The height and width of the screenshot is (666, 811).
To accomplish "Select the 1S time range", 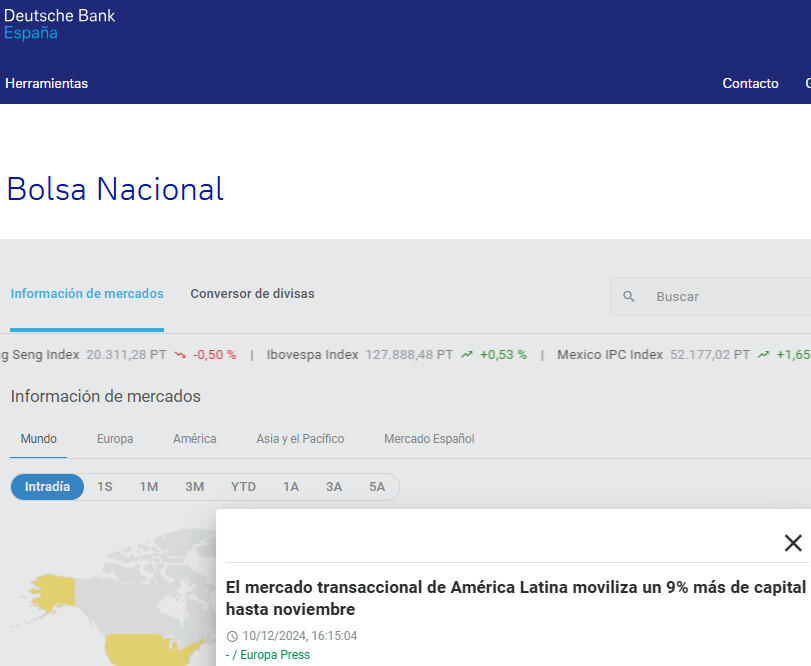I will pyautogui.click(x=105, y=487).
